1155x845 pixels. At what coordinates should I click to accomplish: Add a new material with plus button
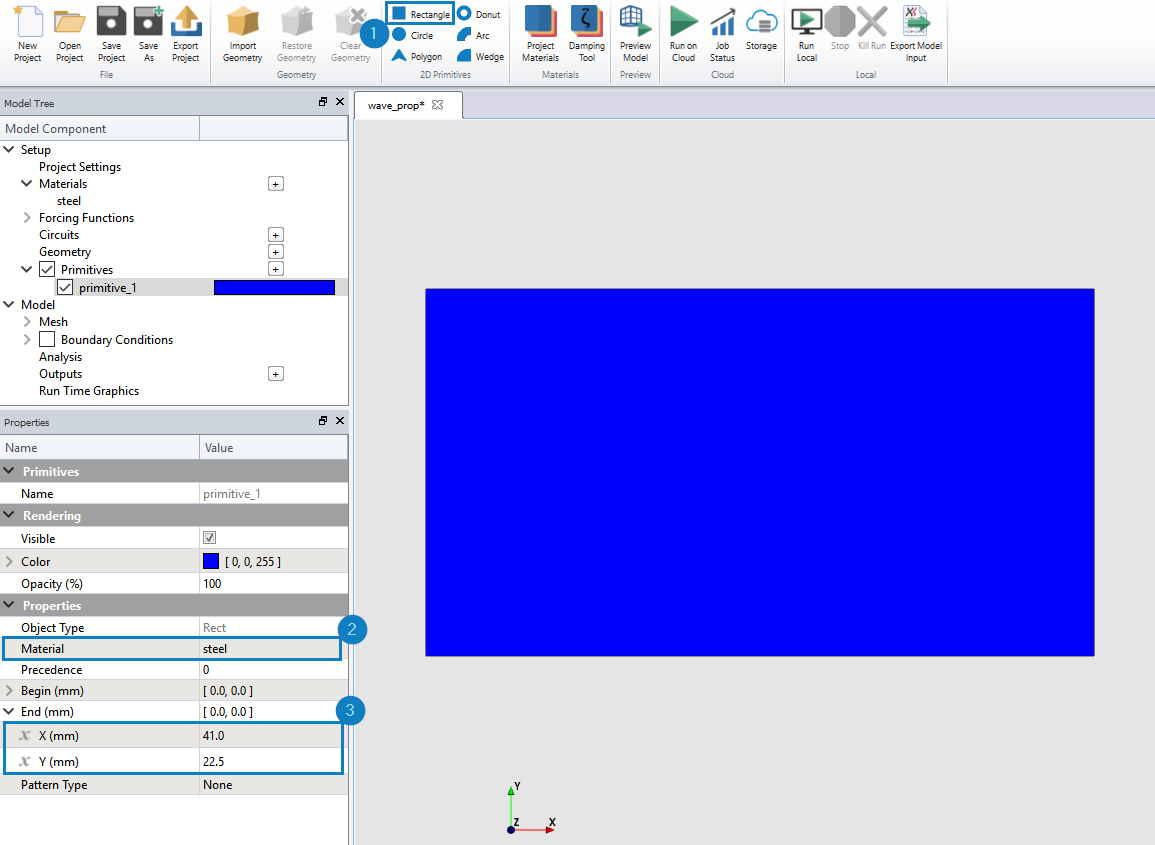tap(275, 183)
